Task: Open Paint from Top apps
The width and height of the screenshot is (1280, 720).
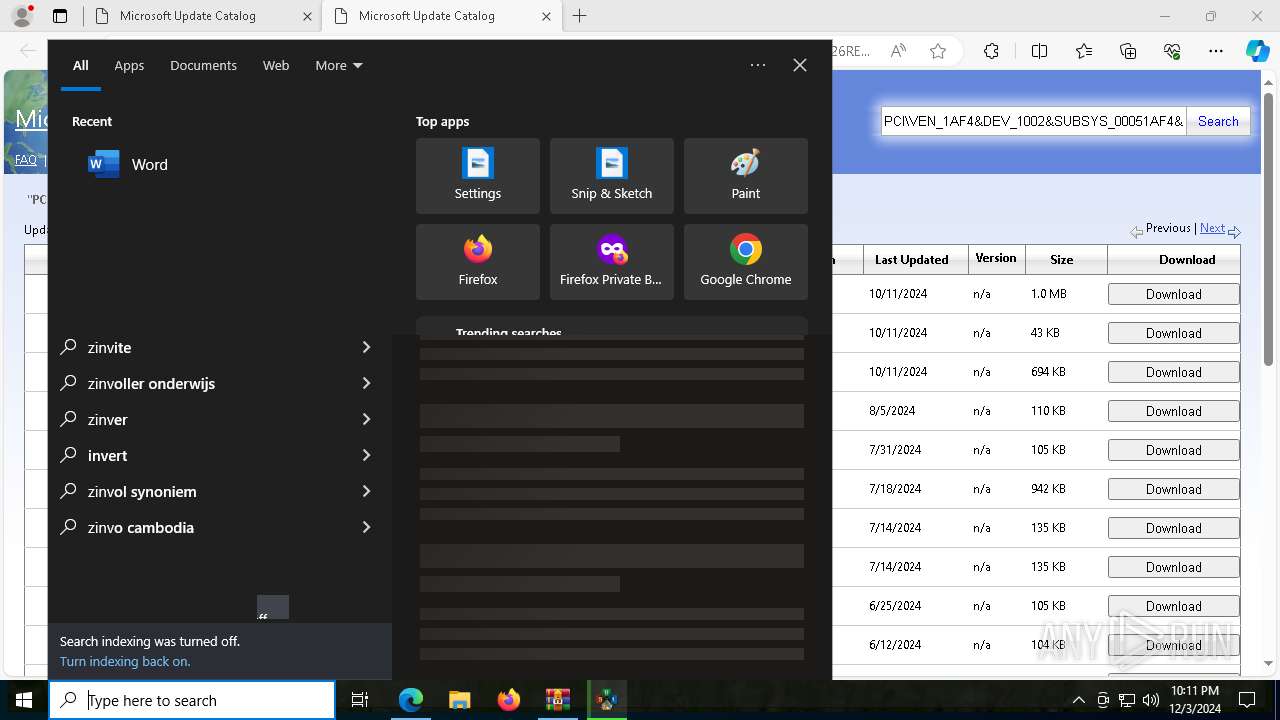Action: [746, 176]
